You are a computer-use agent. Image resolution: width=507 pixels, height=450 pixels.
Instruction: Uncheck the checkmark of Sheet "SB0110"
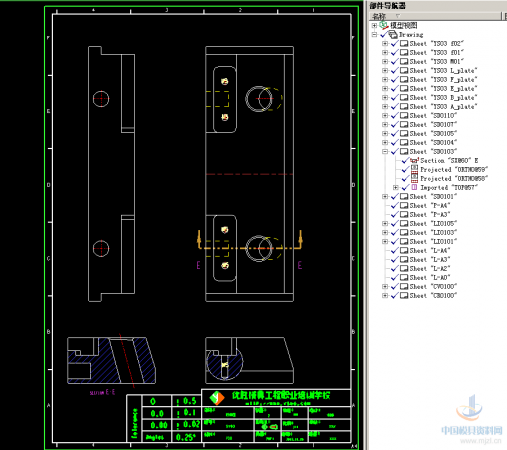395,115
